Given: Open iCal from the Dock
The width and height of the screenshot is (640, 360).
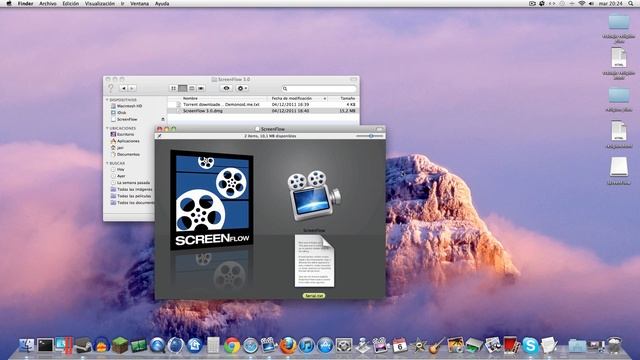Looking at the screenshot, I should tap(400, 346).
